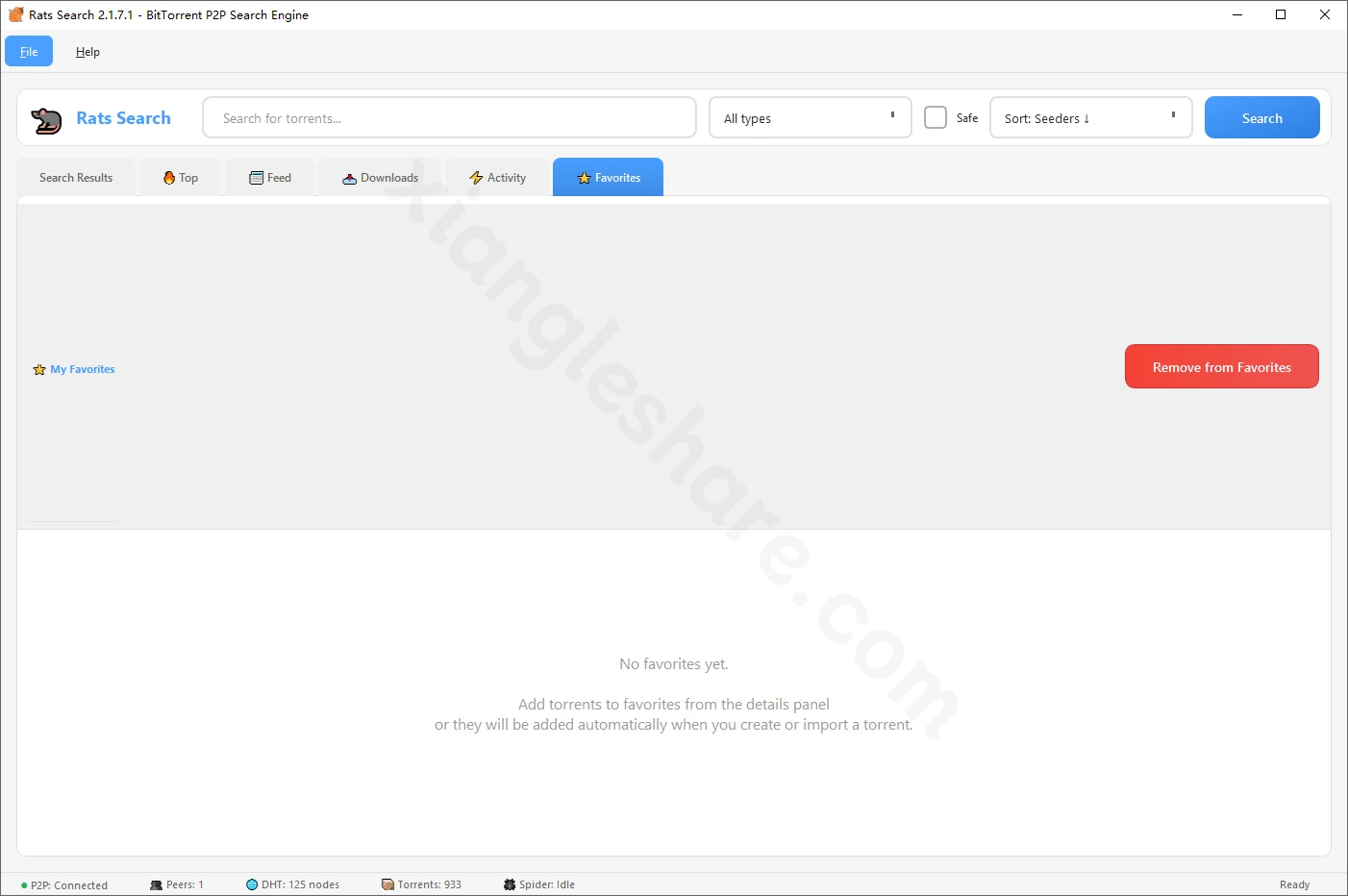1348x896 pixels.
Task: Open the All types dropdown
Action: tap(811, 117)
